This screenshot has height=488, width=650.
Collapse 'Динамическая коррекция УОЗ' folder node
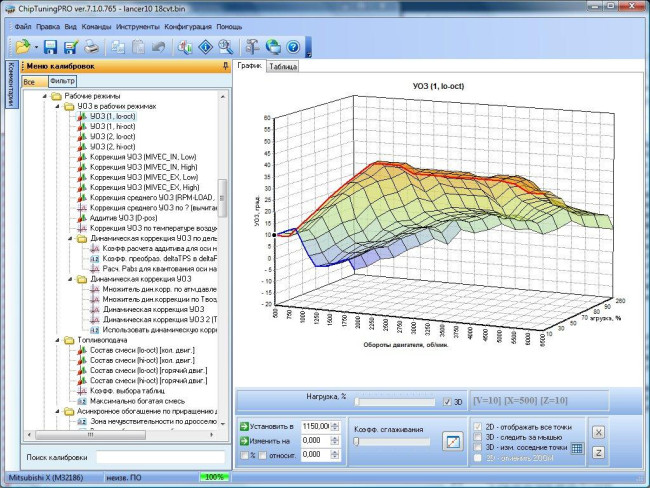click(x=70, y=279)
